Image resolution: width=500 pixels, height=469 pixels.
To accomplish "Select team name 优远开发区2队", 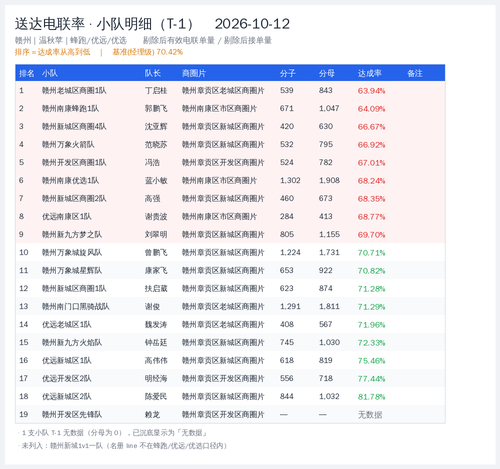I will click(67, 378).
